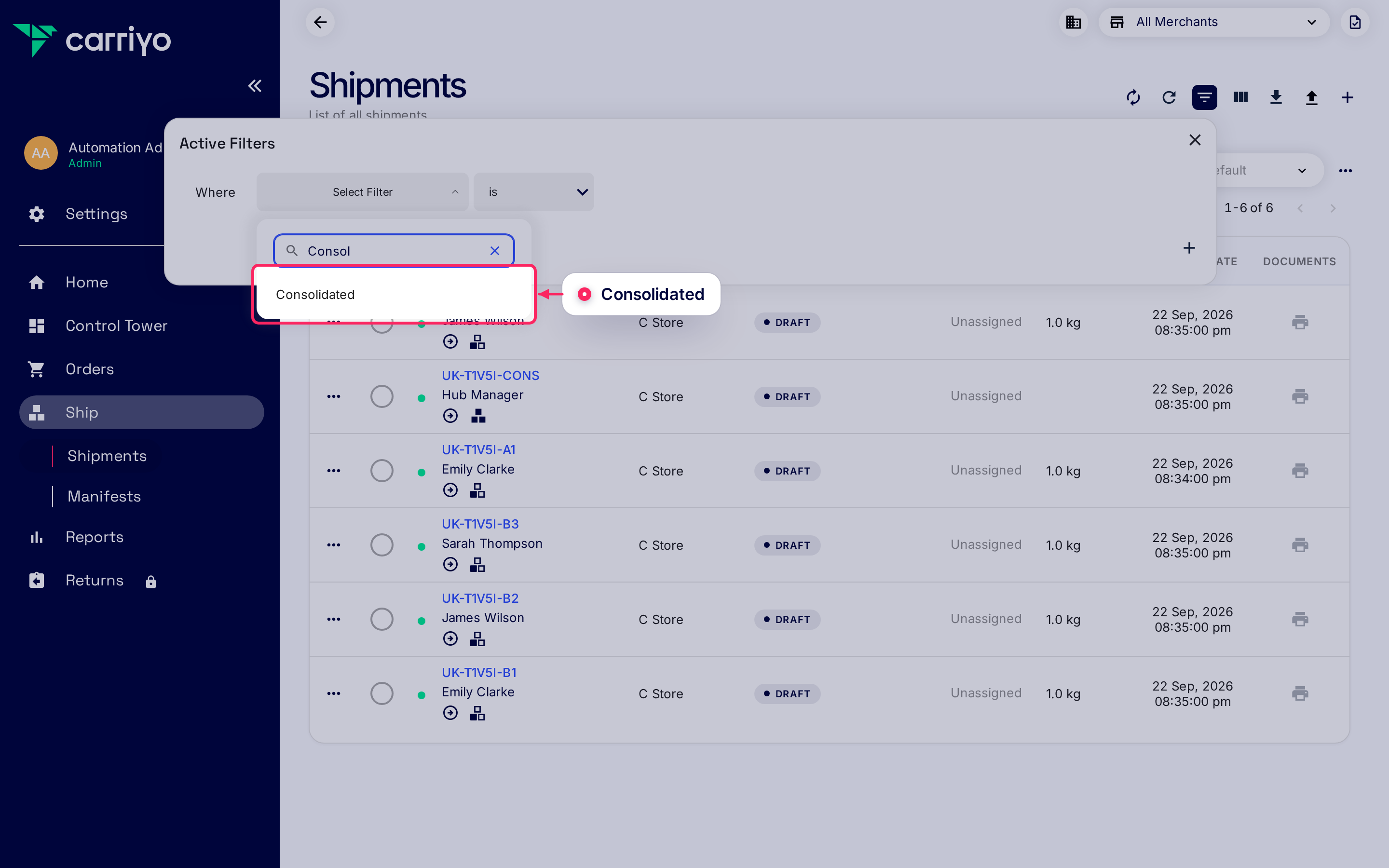1389x868 pixels.
Task: Open the document check icon at top right
Action: point(1355,22)
